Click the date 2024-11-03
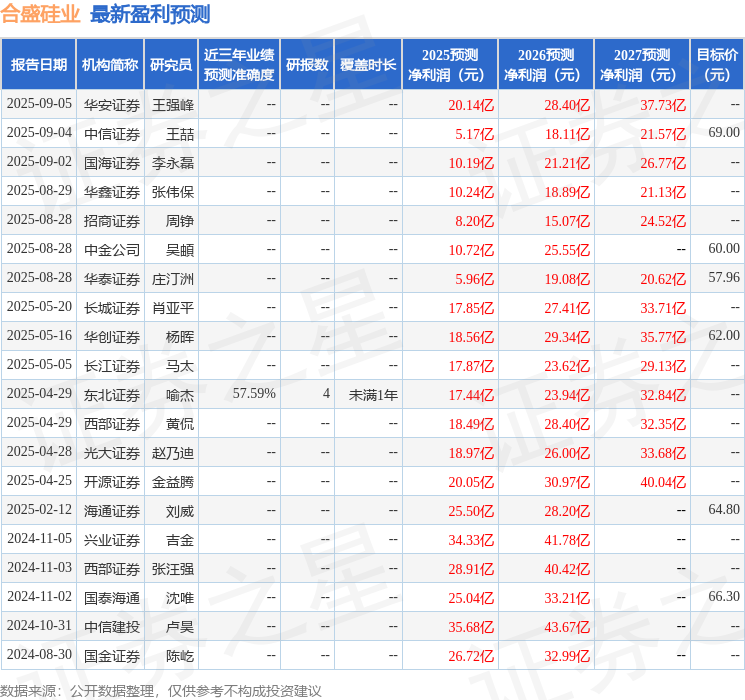The width and height of the screenshot is (745, 700). pos(39,567)
